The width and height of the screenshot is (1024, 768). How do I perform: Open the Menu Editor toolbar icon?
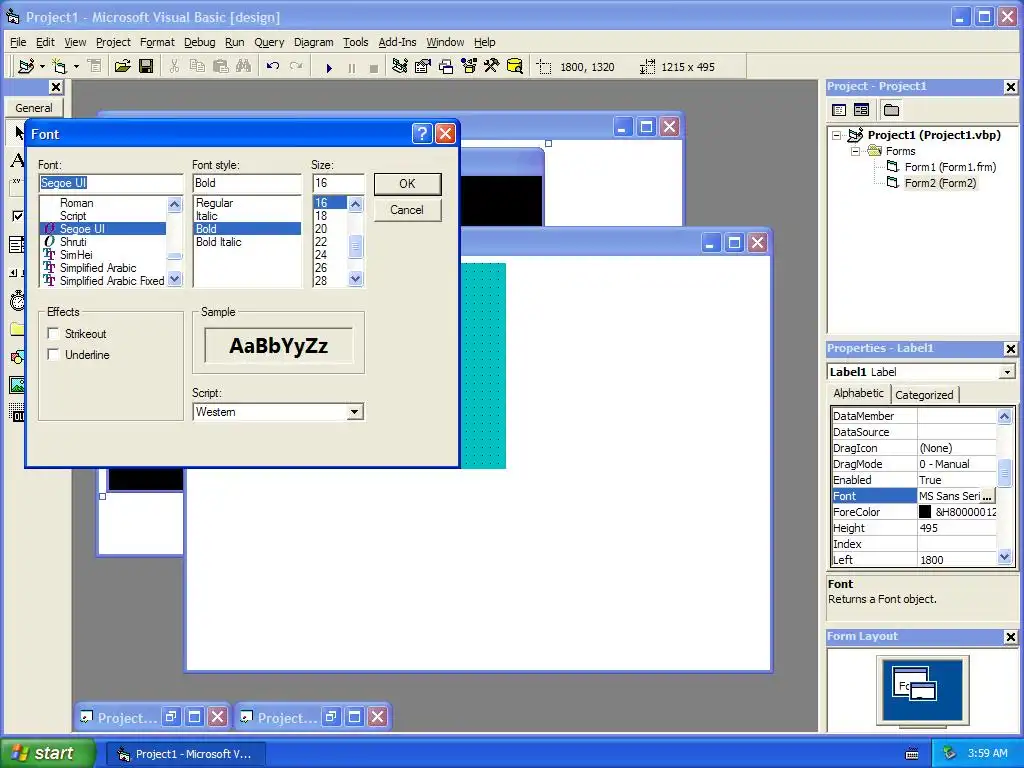click(x=95, y=67)
